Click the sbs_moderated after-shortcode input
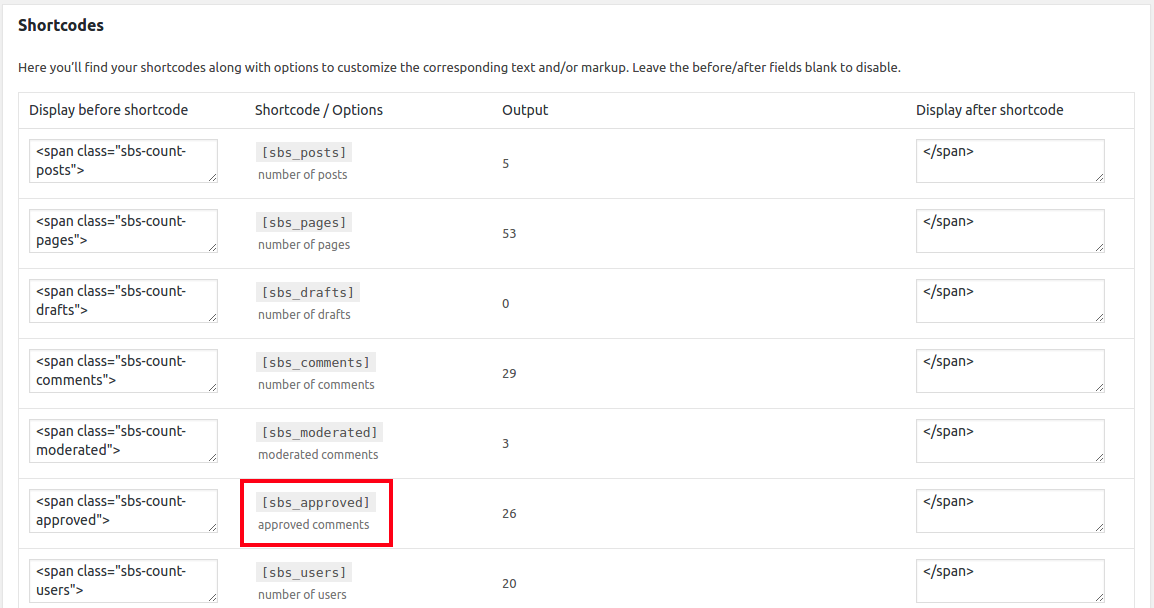Screen dimensions: 1154x608 [1009, 441]
